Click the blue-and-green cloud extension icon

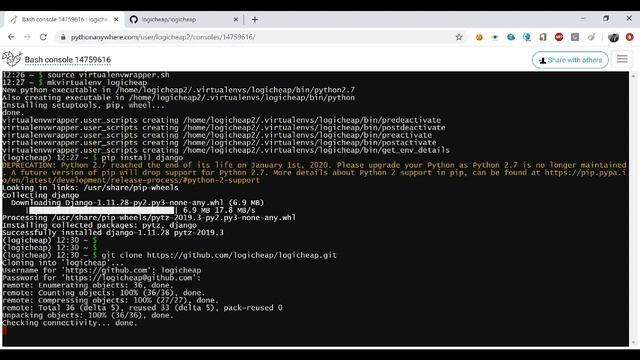point(511,37)
